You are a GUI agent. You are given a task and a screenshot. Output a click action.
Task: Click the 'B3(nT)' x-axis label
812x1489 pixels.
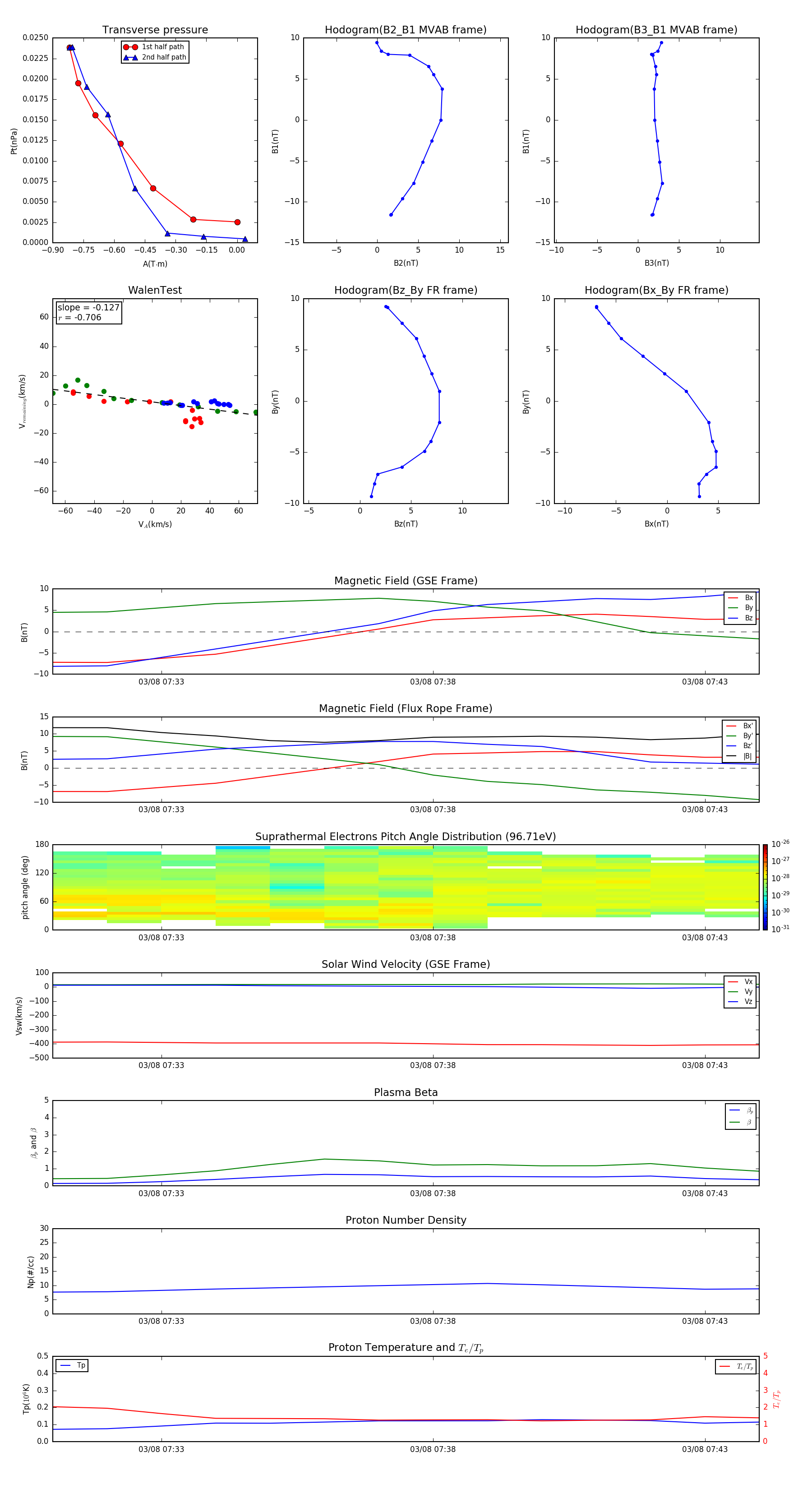click(x=656, y=263)
